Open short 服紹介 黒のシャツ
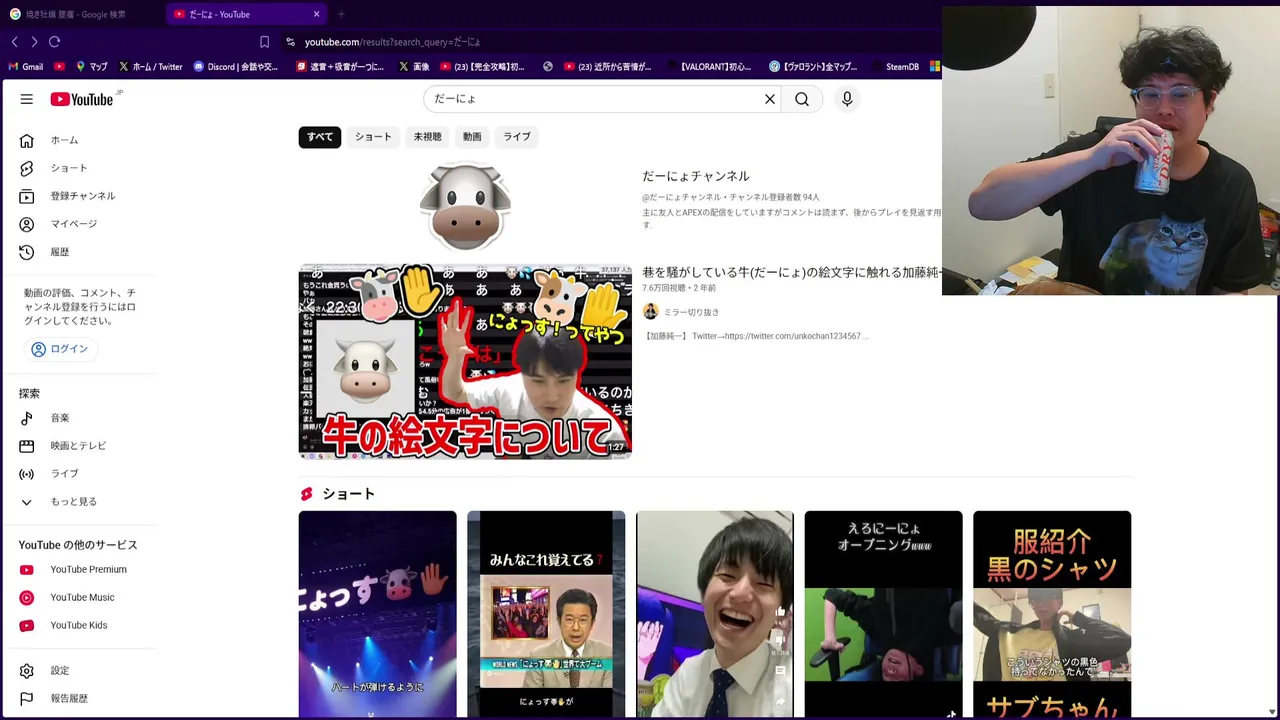1280x720 pixels. click(1052, 614)
